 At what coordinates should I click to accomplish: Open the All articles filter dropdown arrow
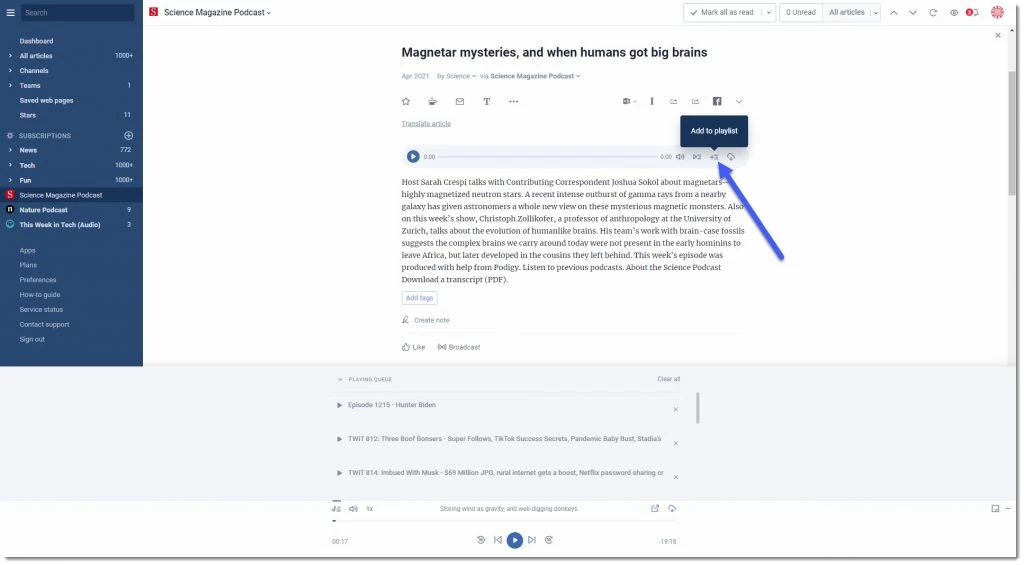tap(876, 12)
